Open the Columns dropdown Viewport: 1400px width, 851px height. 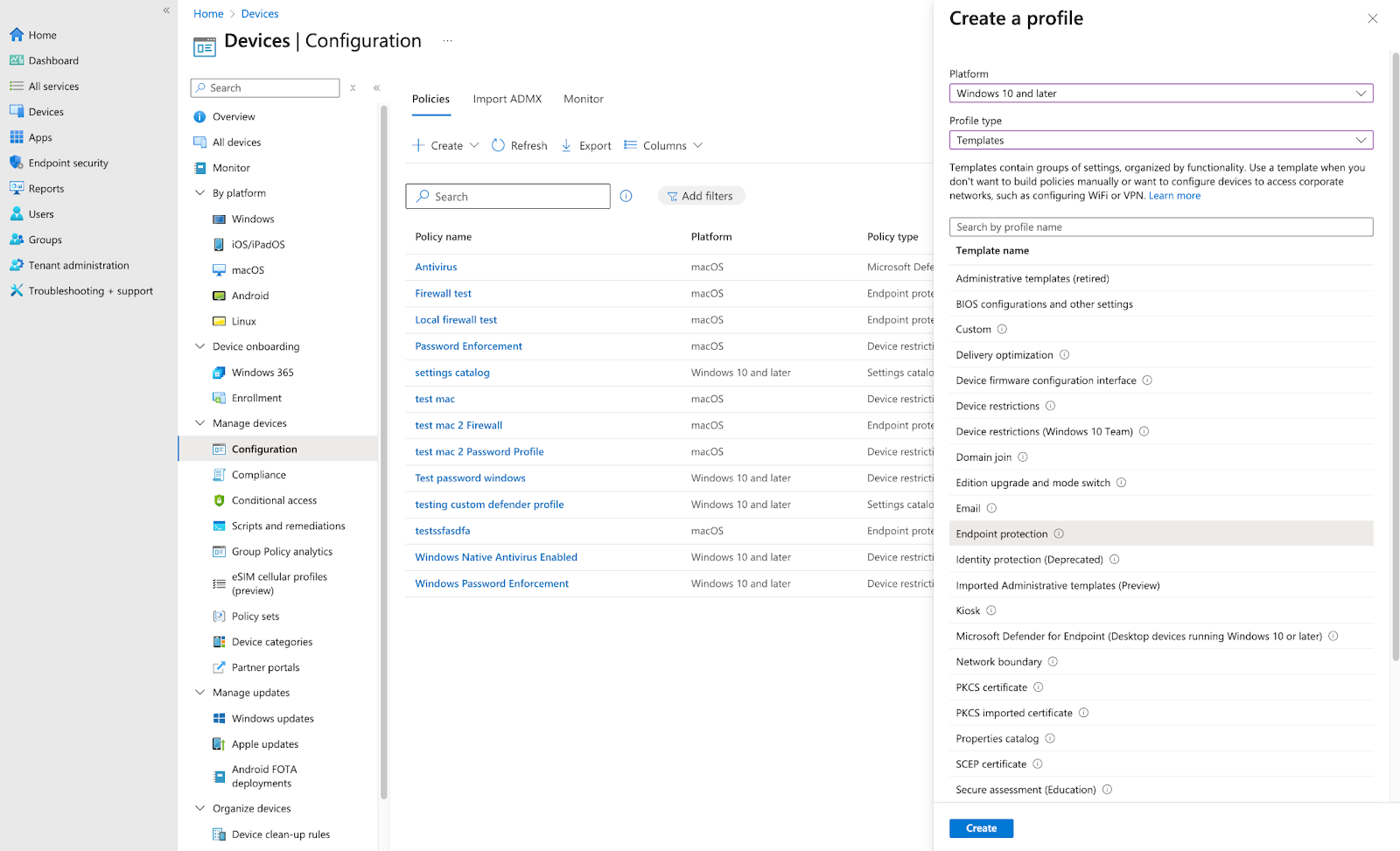point(663,145)
